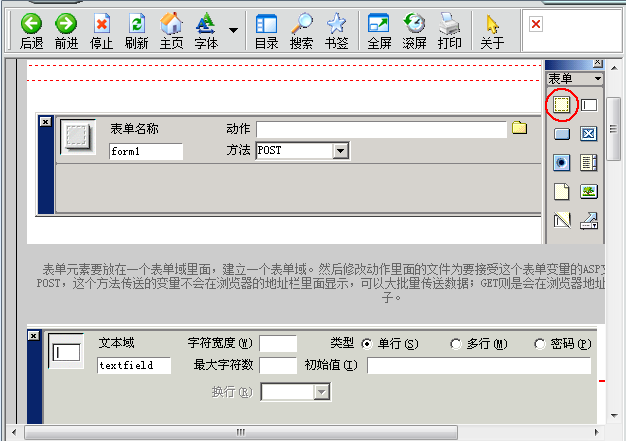
Task: Click the yellow folder browse icon beside 动作
Action: pos(519,128)
